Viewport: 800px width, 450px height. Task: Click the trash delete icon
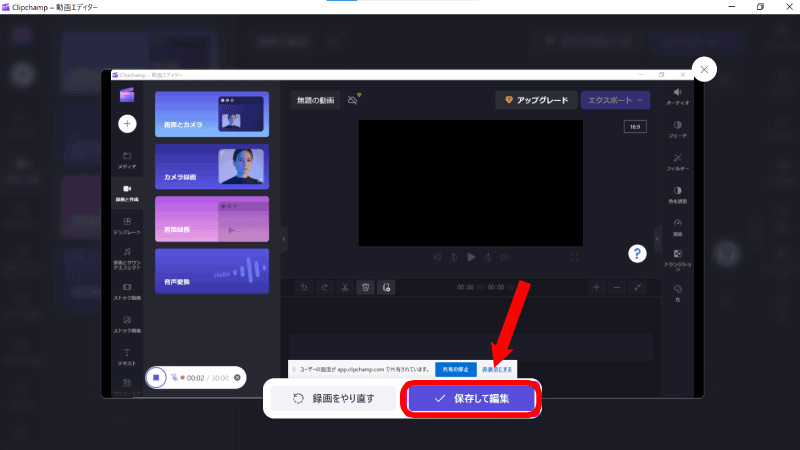click(365, 287)
